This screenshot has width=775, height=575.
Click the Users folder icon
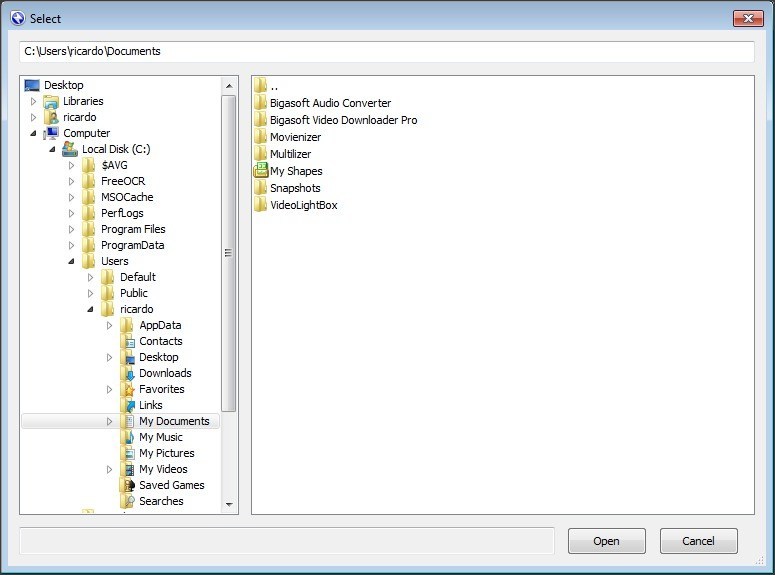[x=88, y=261]
